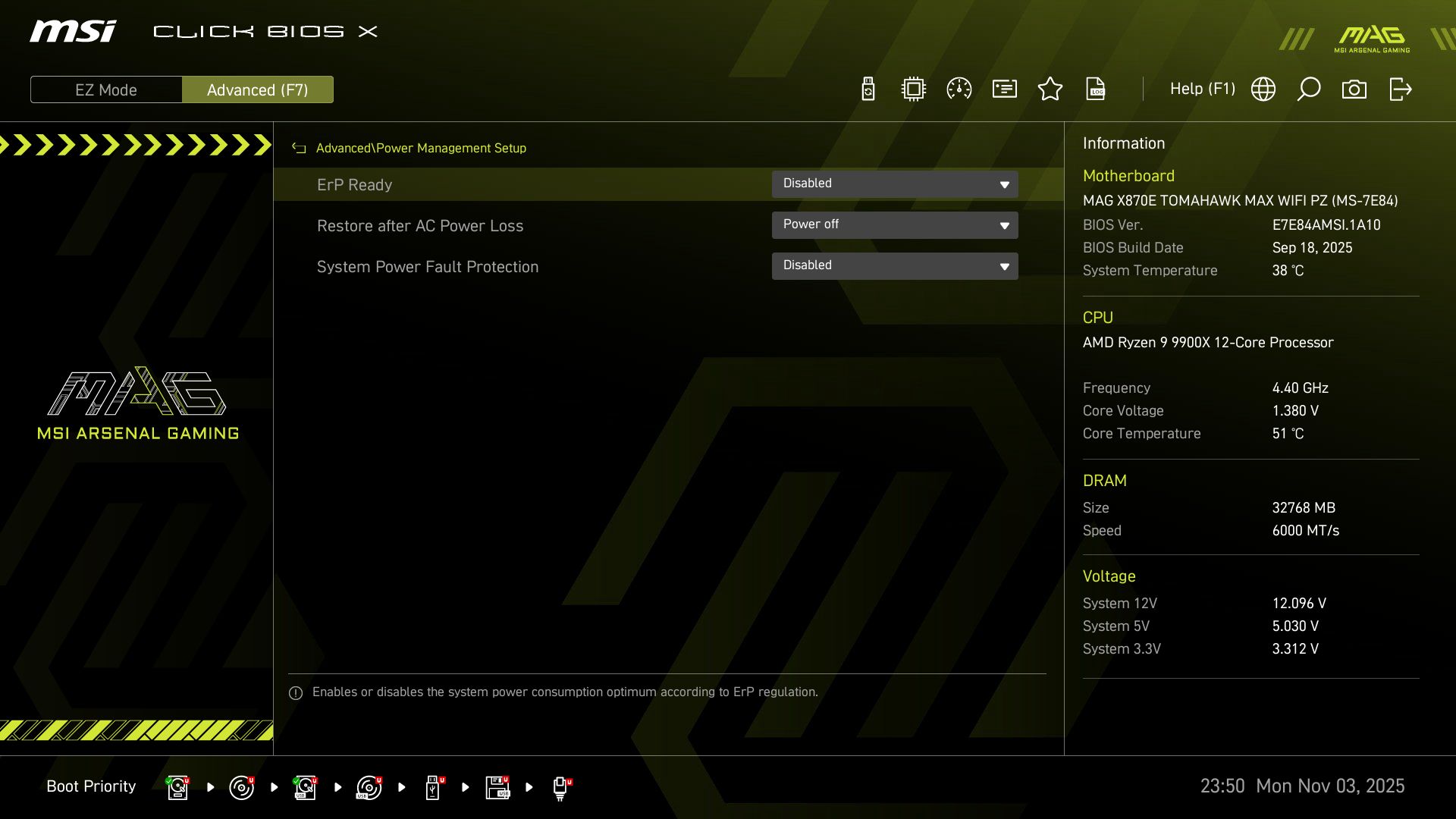This screenshot has height=819, width=1456.
Task: Move the USB flash drive boot priority item
Action: 433,787
